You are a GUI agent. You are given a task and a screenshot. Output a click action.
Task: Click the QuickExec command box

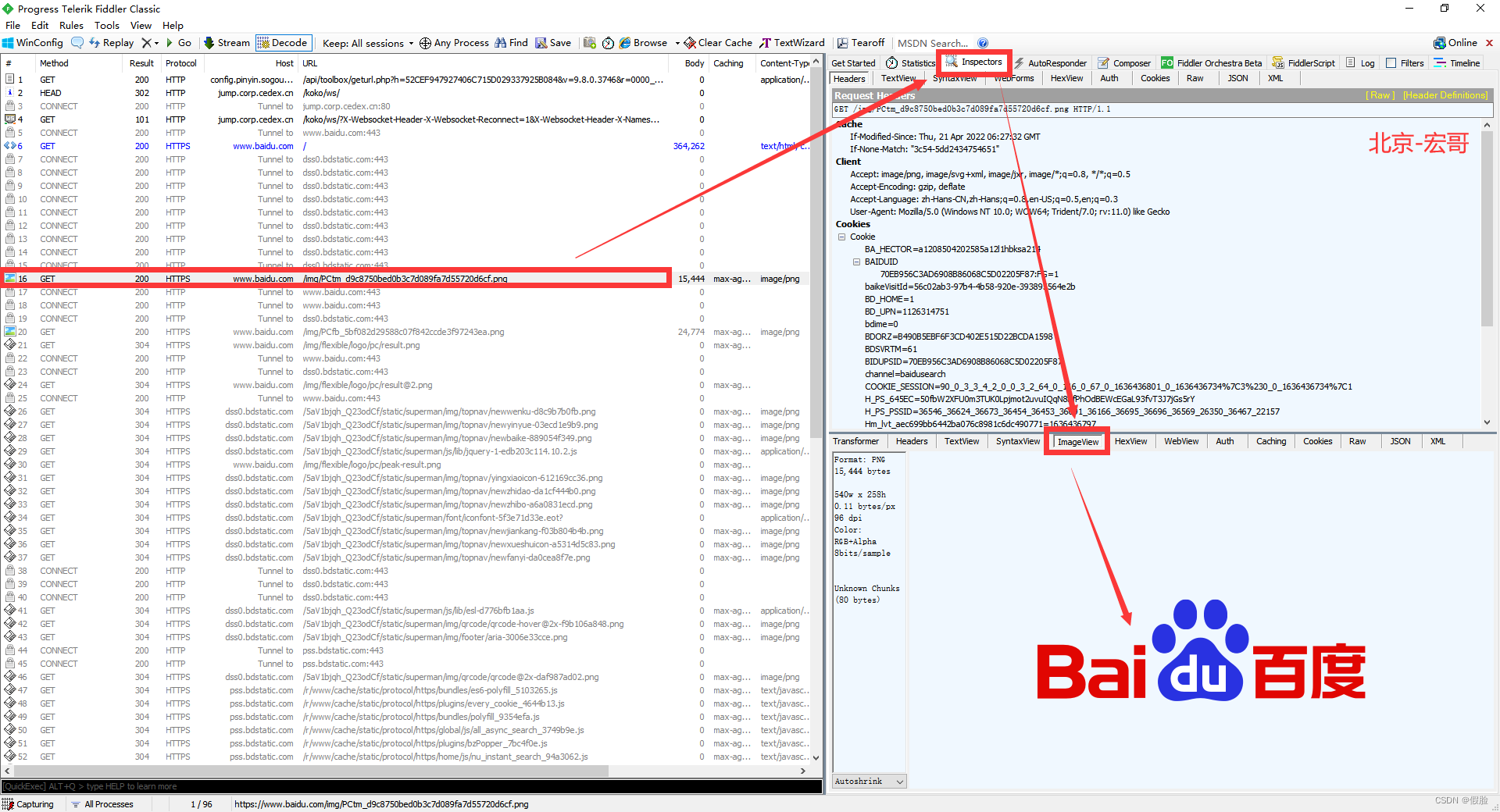tap(412, 786)
